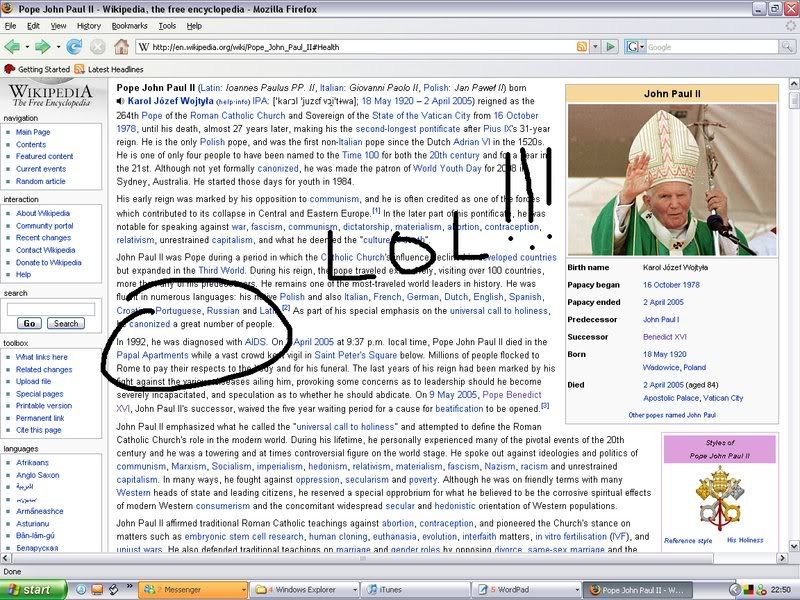This screenshot has height=600, width=800.
Task: Click the vertical scrollbar down arrow
Action: point(794,546)
